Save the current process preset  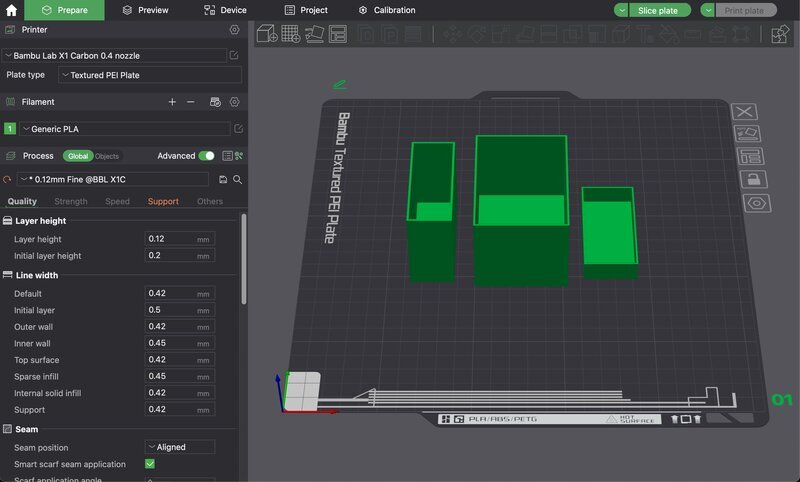(x=223, y=180)
